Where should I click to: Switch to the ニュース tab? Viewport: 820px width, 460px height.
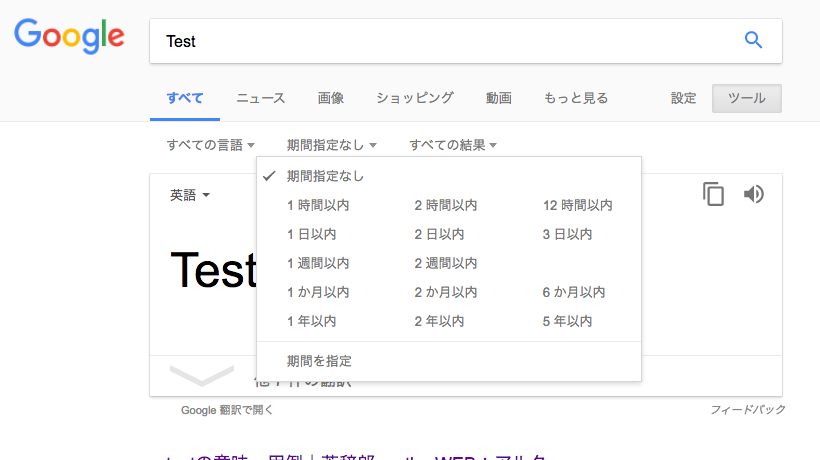(x=260, y=98)
